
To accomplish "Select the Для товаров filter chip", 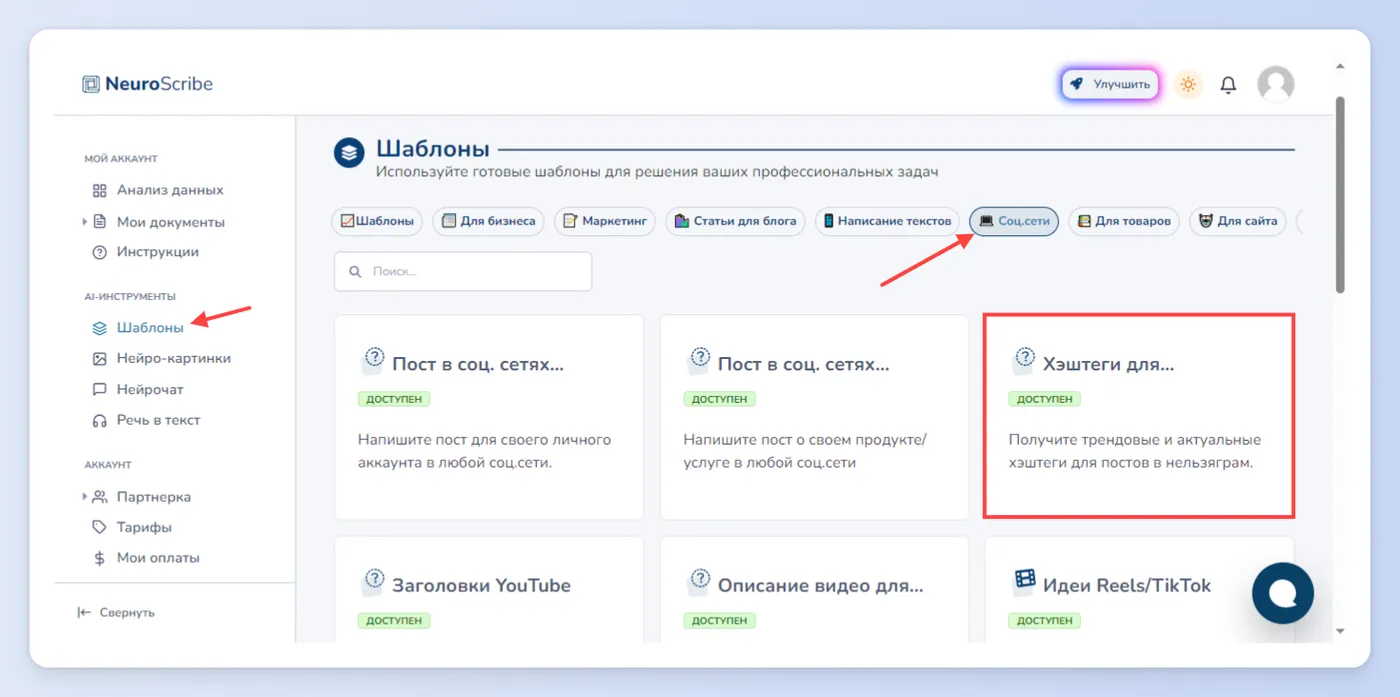I will [1124, 221].
